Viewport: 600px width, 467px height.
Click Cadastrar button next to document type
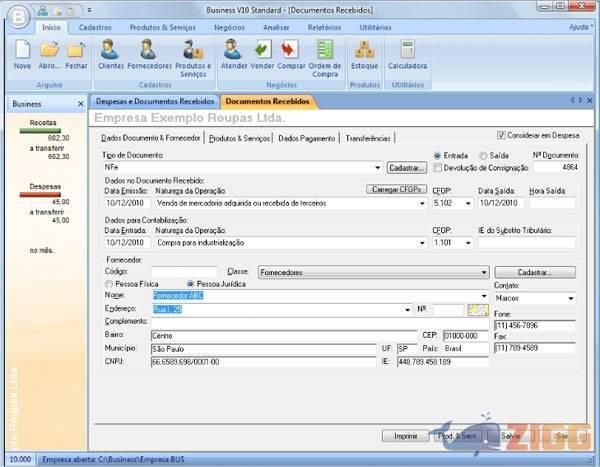point(407,168)
